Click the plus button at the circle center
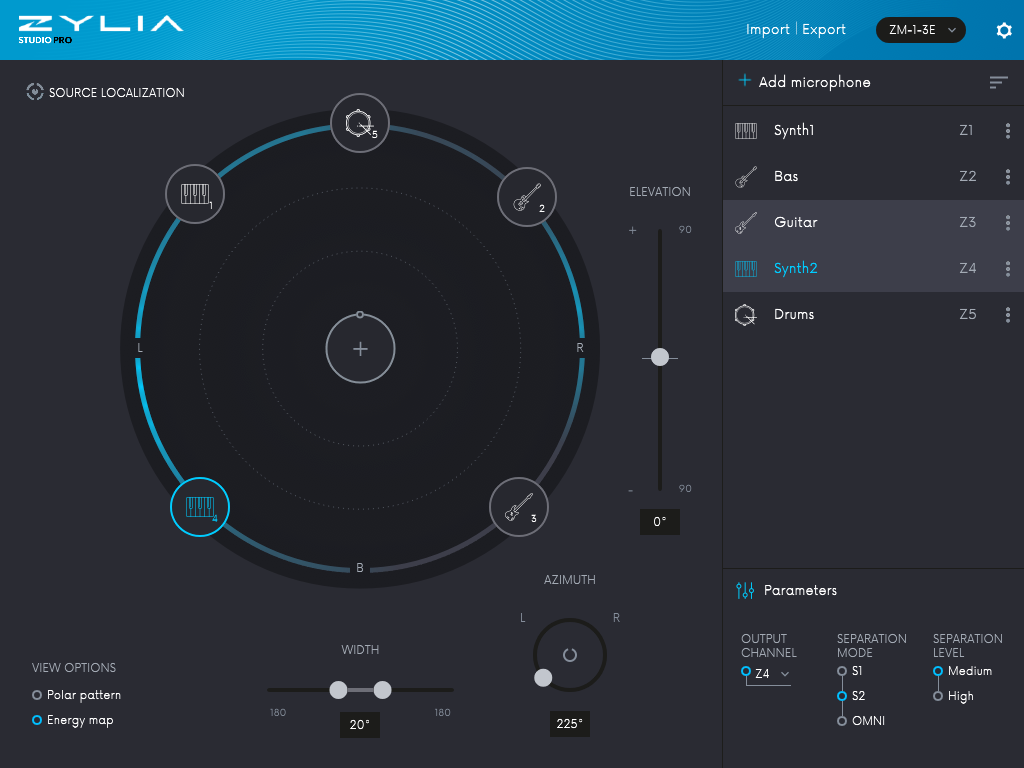Screen dimensions: 1024x768 tap(360, 348)
